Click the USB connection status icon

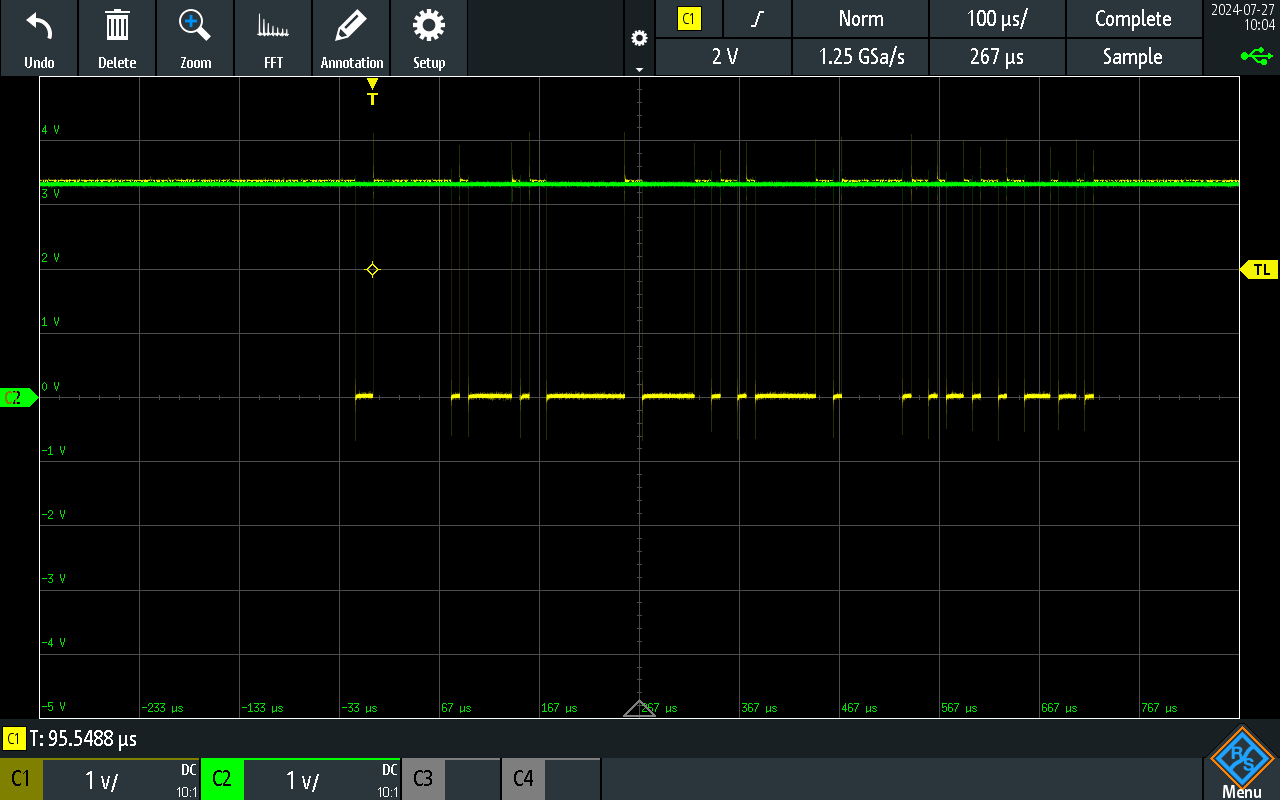tap(1257, 56)
